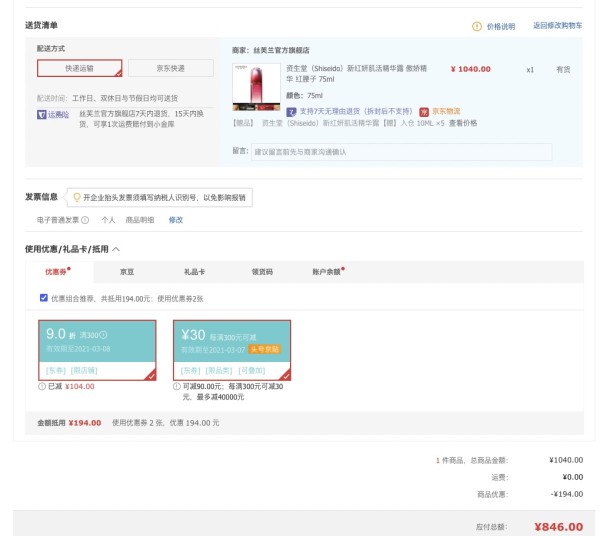Click the 支持7天无理由退货 text
This screenshot has width=600, height=536.
355,111
